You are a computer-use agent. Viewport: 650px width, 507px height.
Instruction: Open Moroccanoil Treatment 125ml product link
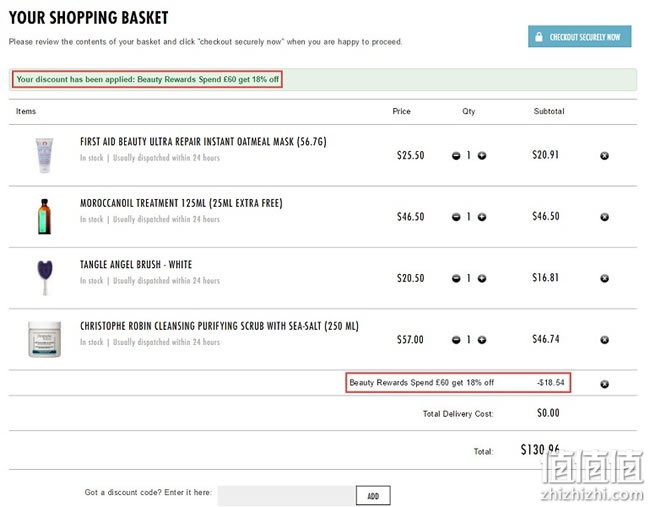[181, 203]
